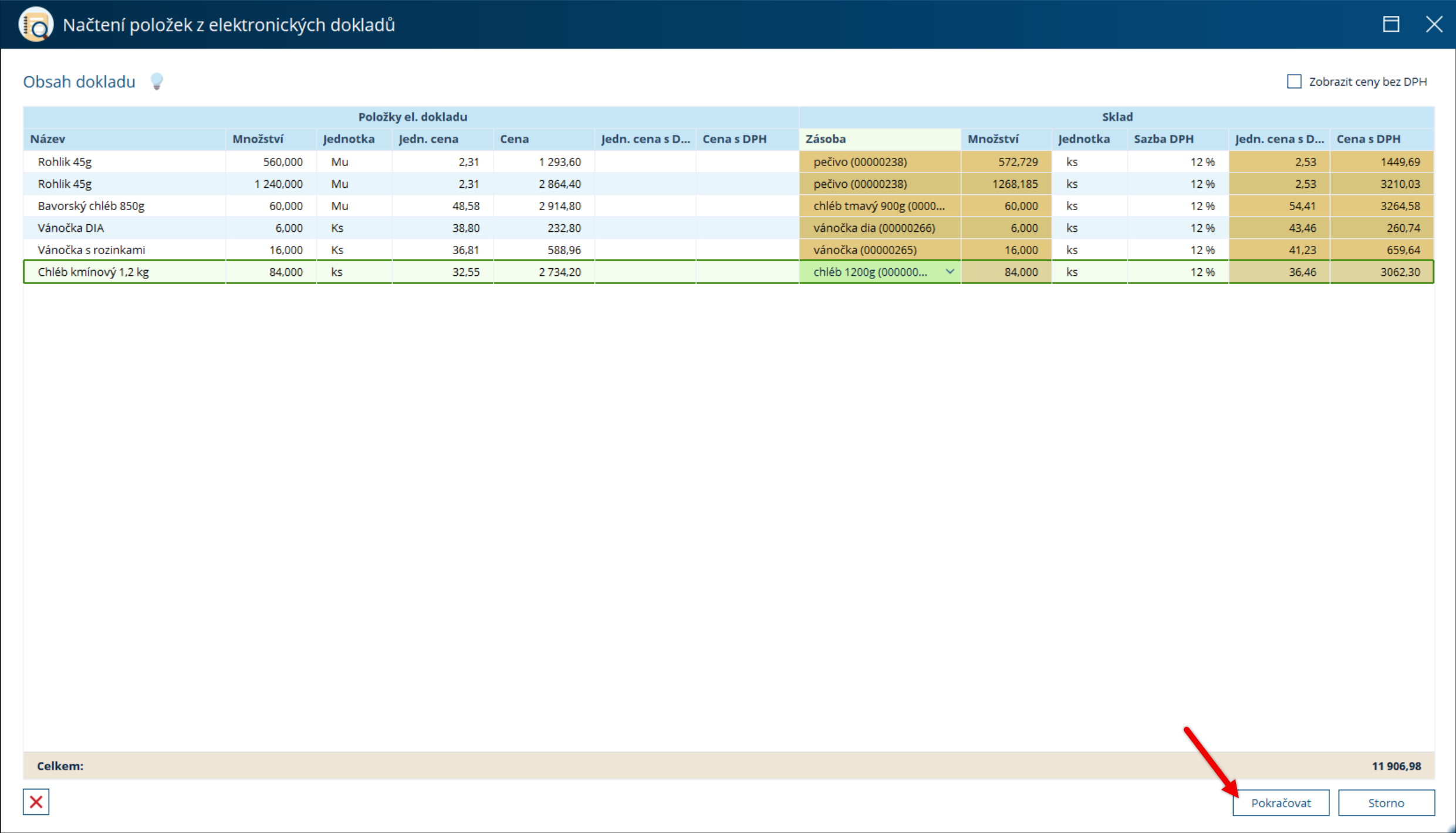This screenshot has width=1456, height=833.
Task: Click the Název column header
Action: point(48,139)
